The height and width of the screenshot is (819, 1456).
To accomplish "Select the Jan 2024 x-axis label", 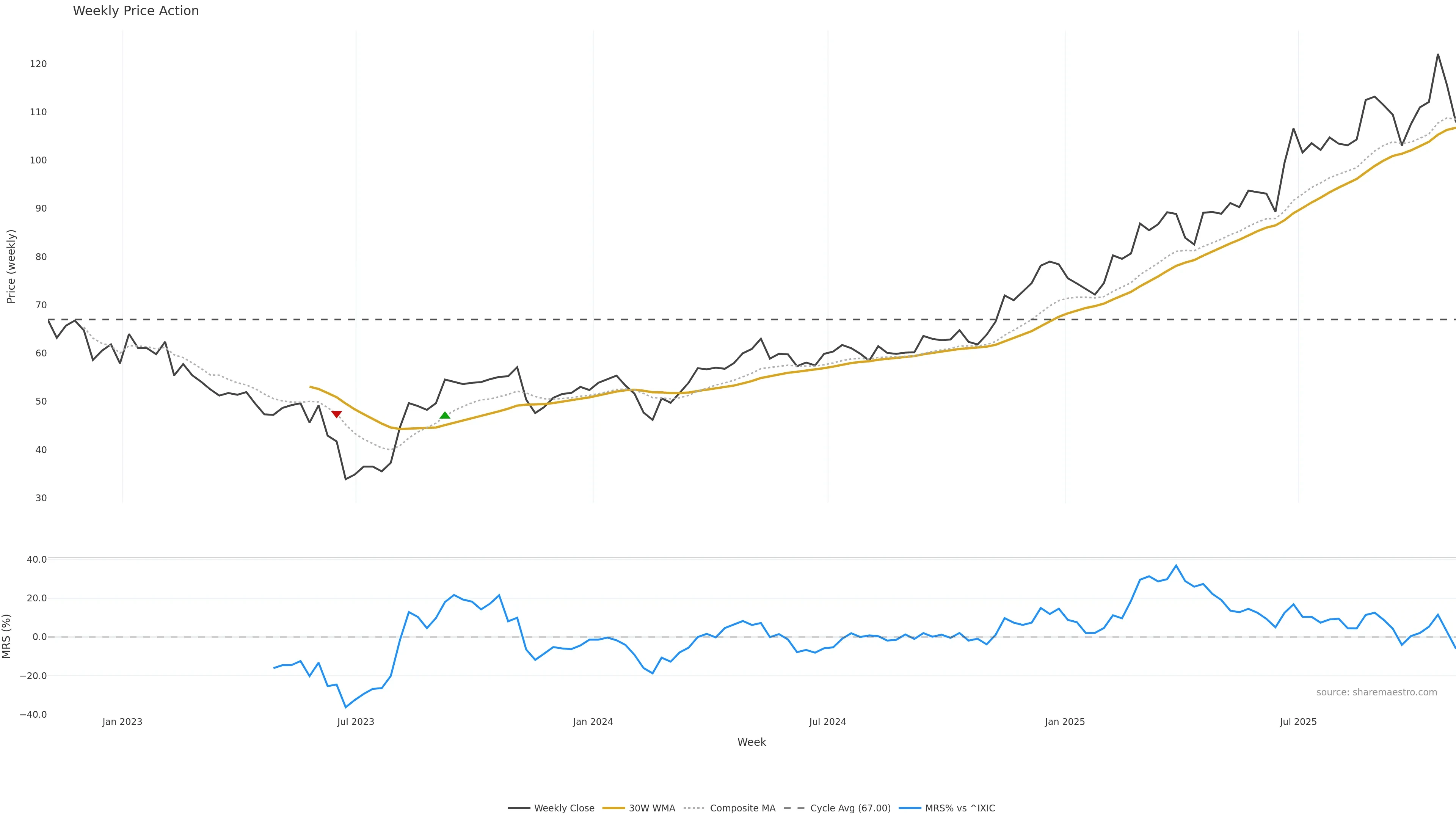I will (x=592, y=722).
